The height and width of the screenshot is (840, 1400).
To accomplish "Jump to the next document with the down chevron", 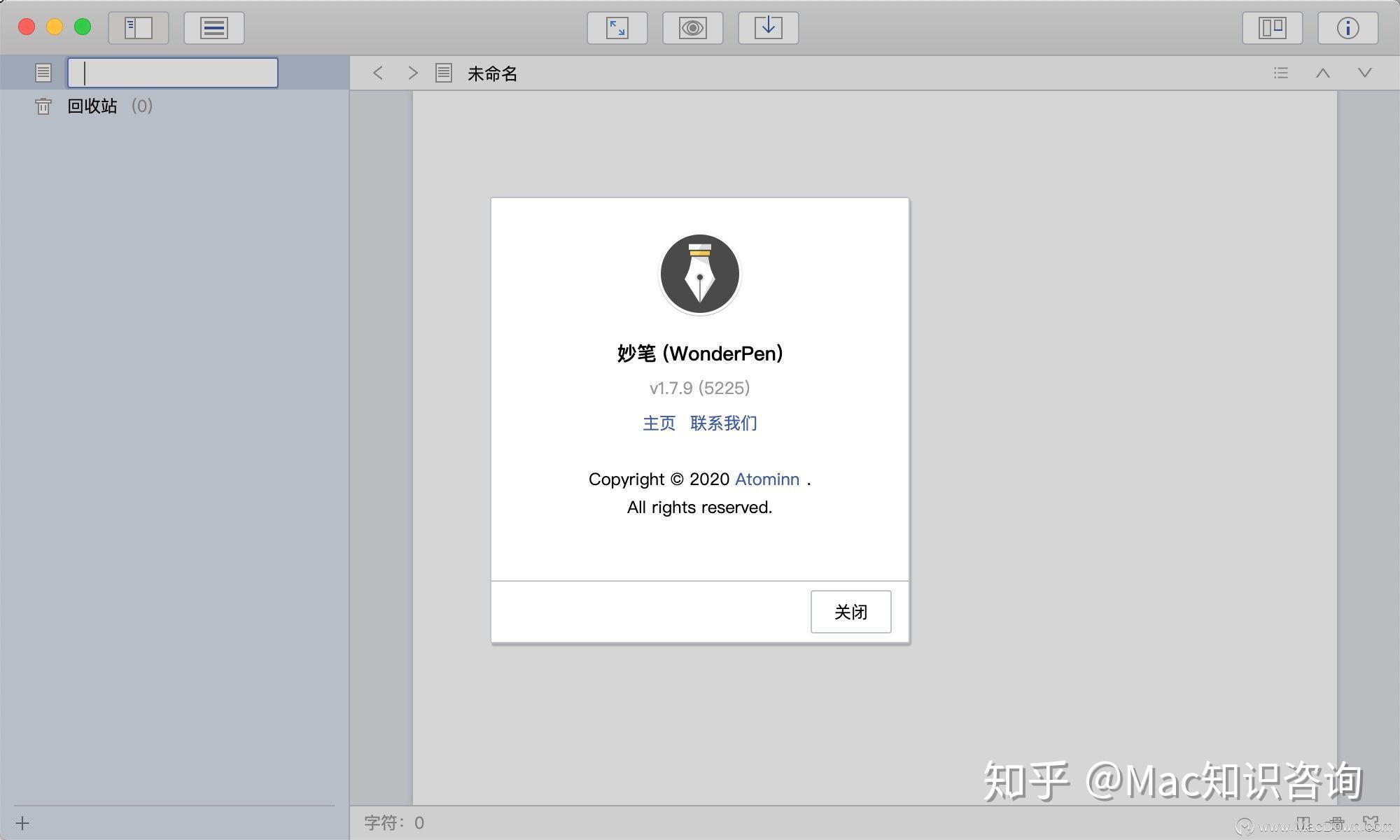I will (1365, 73).
